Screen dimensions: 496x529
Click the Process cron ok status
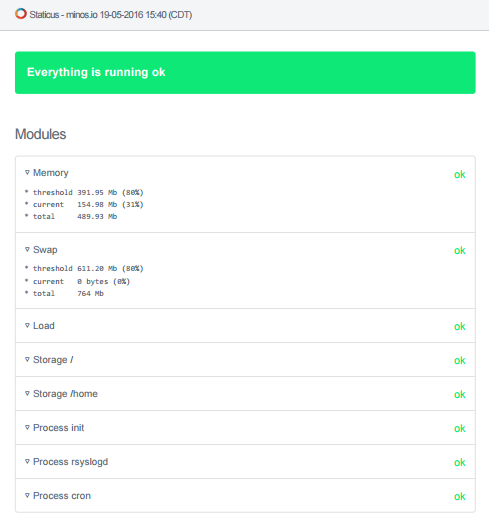click(460, 497)
